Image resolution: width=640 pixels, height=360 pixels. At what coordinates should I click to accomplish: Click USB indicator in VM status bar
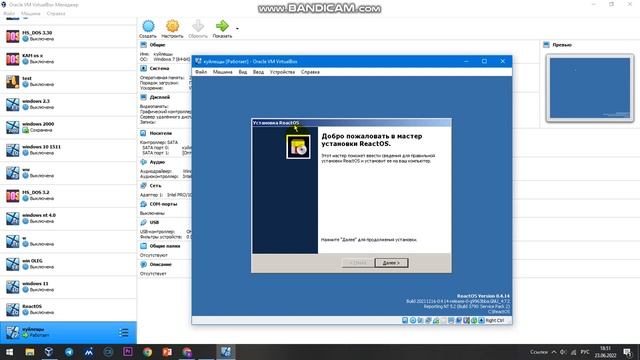[436, 320]
